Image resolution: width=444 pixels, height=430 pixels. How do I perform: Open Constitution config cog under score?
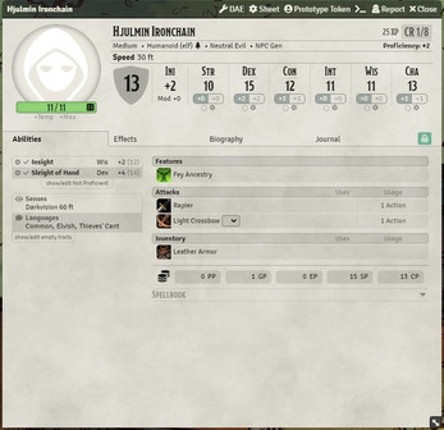click(294, 108)
